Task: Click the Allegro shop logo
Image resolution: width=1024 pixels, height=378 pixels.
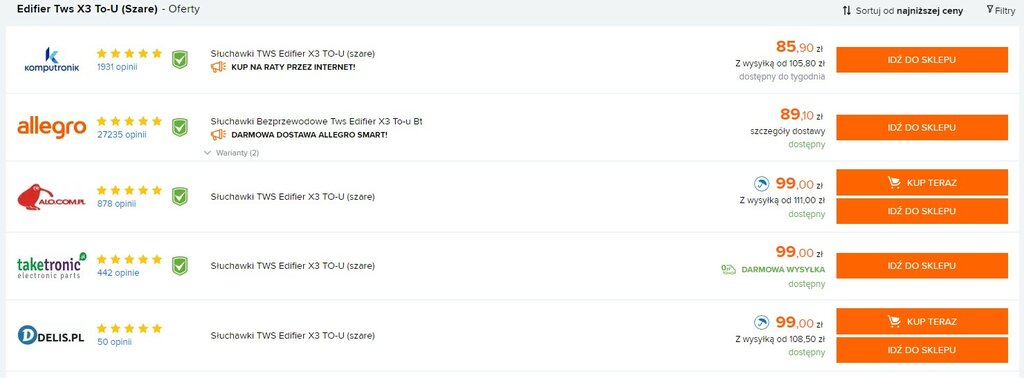Action: [x=52, y=127]
